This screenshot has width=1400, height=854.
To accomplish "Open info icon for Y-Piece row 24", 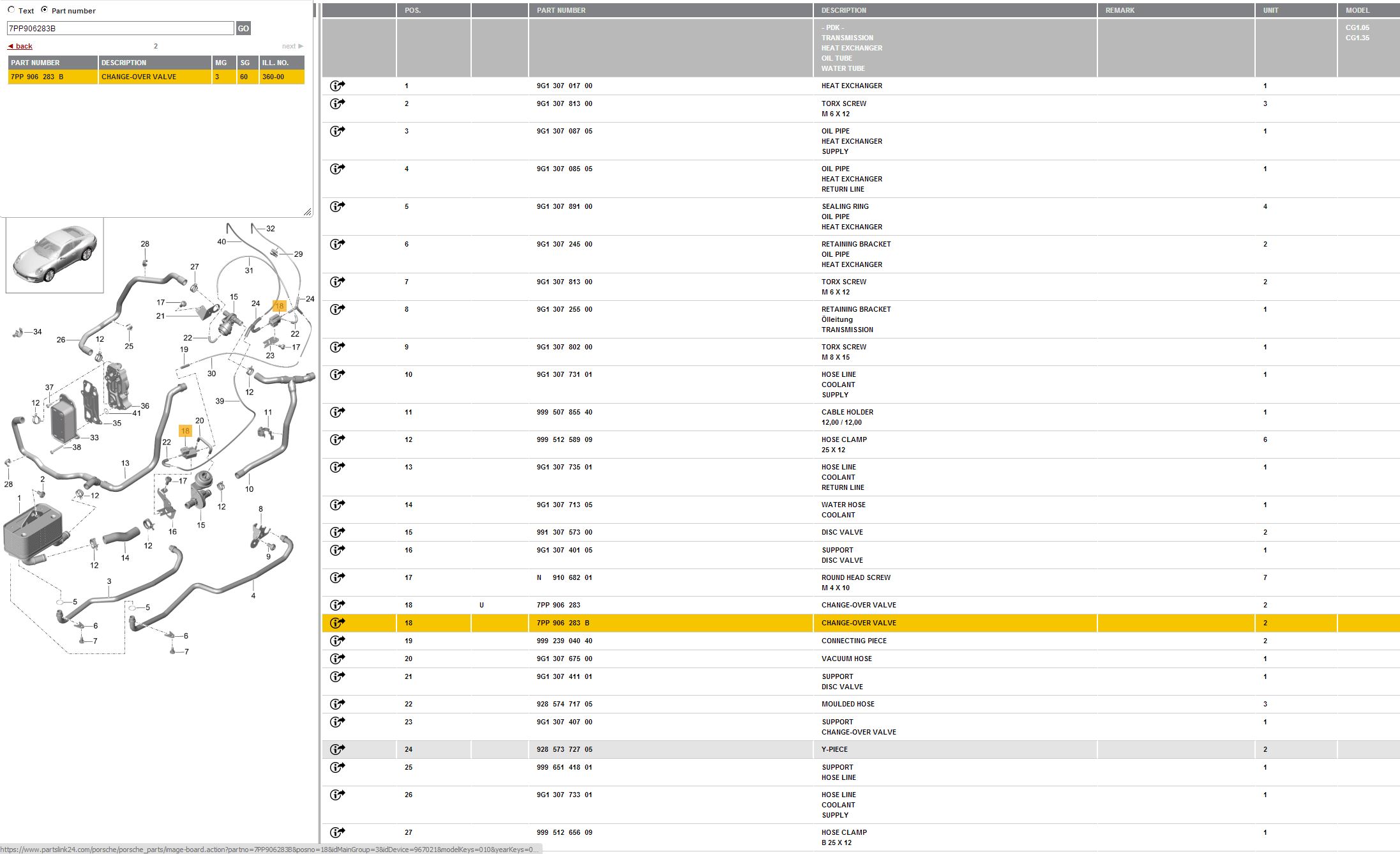I will click(337, 749).
